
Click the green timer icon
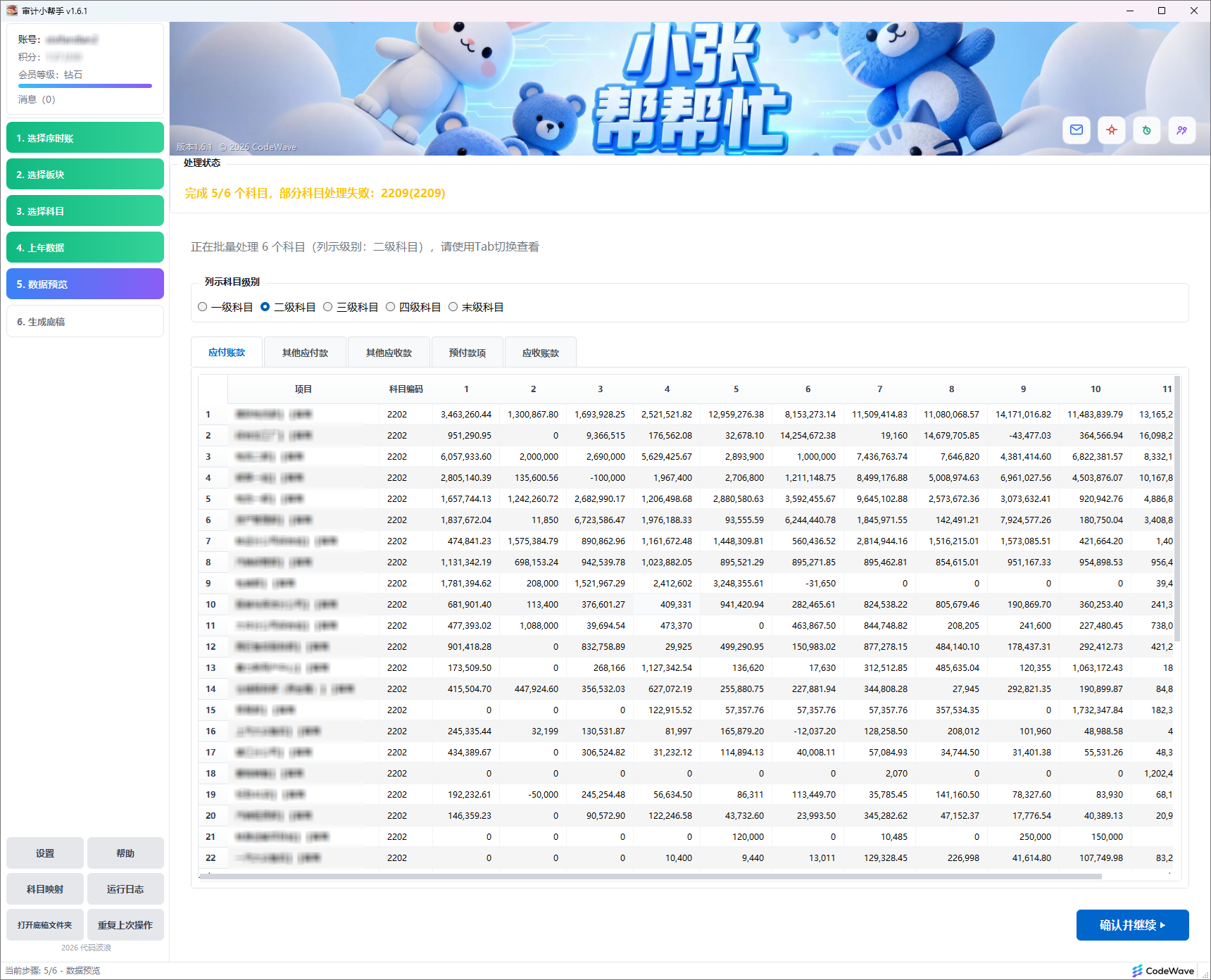tap(1146, 130)
